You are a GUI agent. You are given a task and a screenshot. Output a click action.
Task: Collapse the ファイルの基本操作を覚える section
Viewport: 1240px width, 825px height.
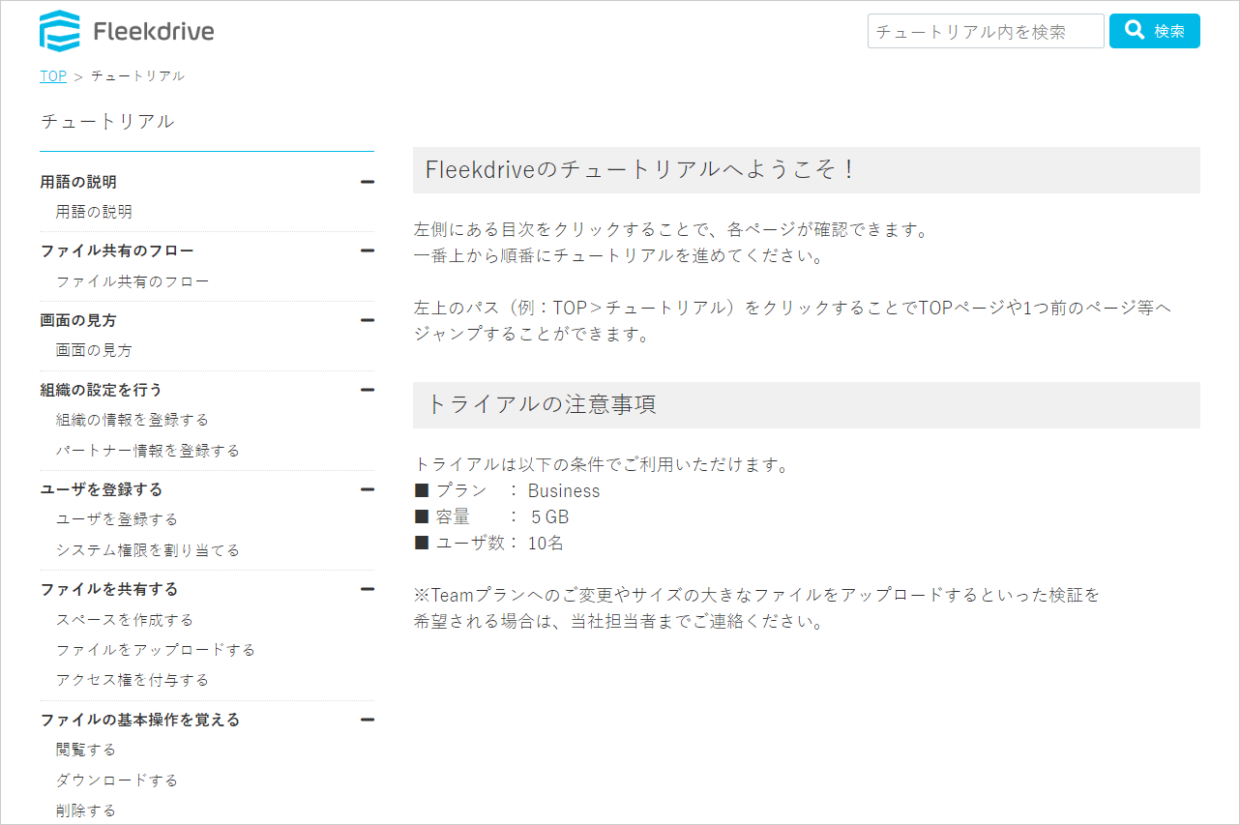tap(367, 719)
